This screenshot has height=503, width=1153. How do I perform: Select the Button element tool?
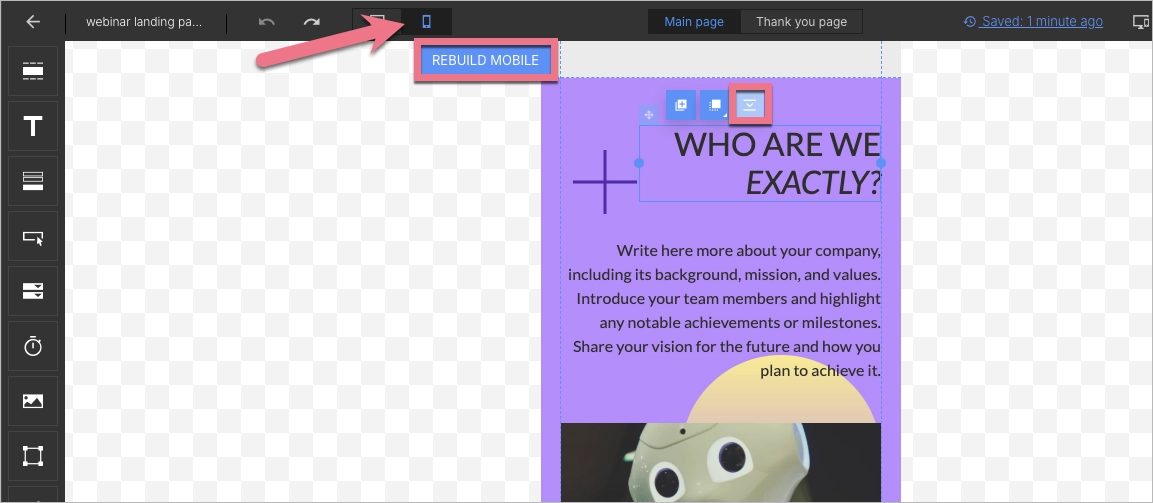33,236
